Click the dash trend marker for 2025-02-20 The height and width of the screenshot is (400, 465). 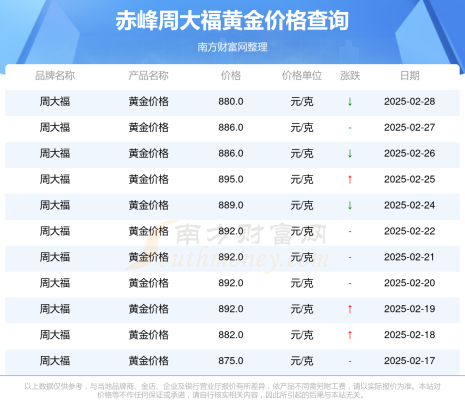pyautogui.click(x=350, y=283)
